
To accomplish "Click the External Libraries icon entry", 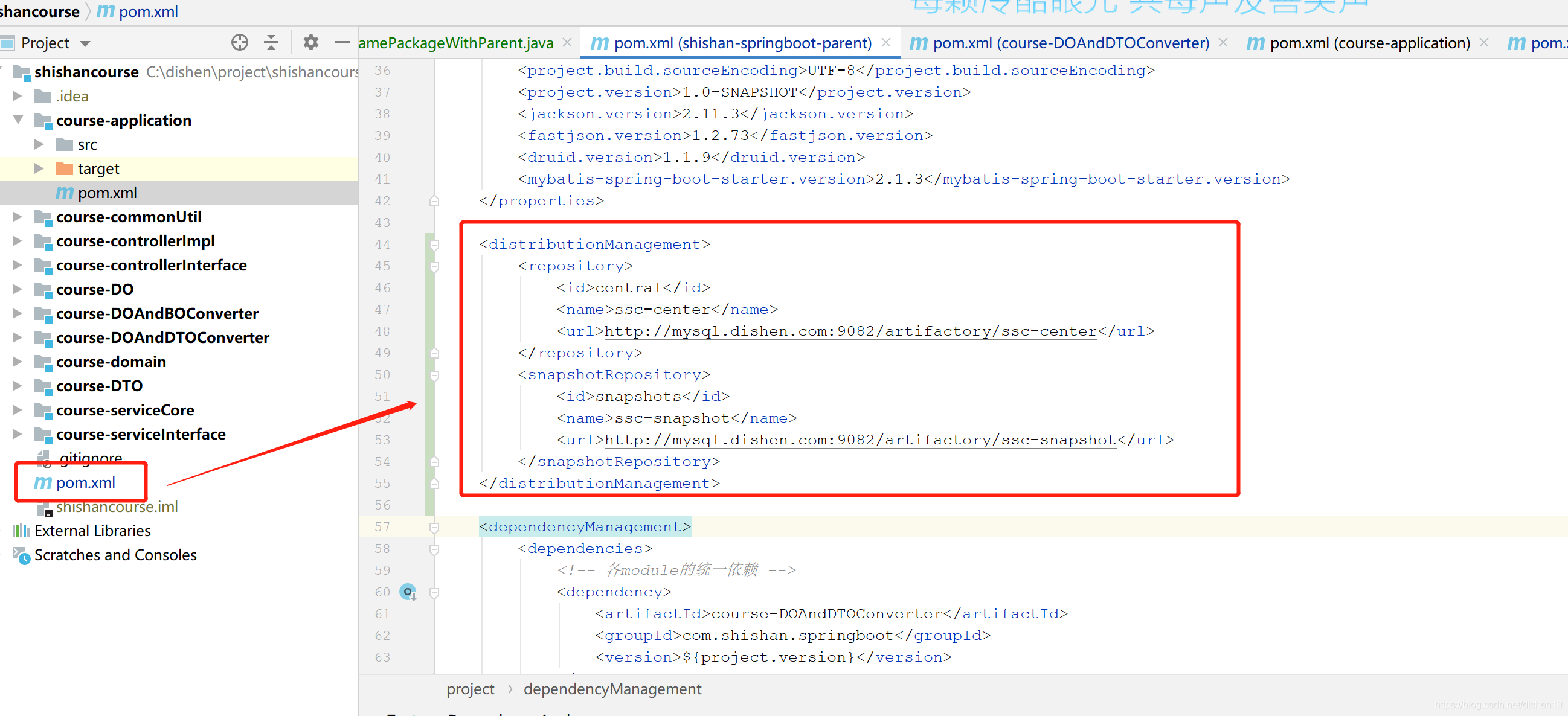I will pos(21,531).
